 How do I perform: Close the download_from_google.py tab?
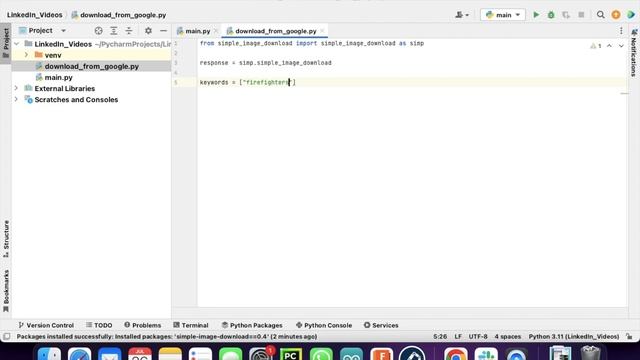(322, 31)
